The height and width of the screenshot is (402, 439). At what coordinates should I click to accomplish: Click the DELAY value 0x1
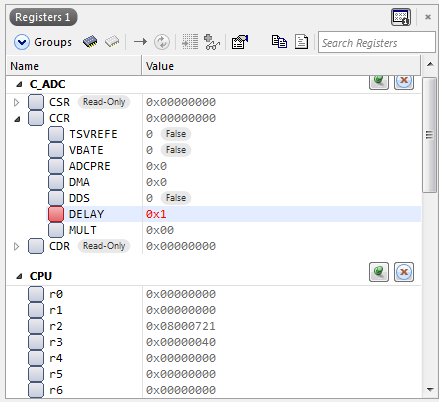coord(156,214)
